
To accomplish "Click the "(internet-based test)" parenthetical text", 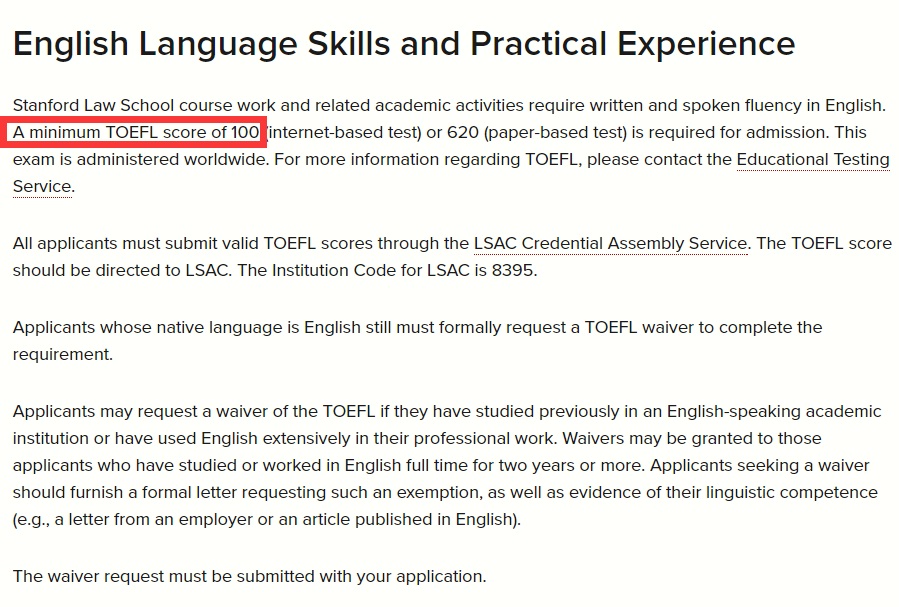I will [345, 132].
